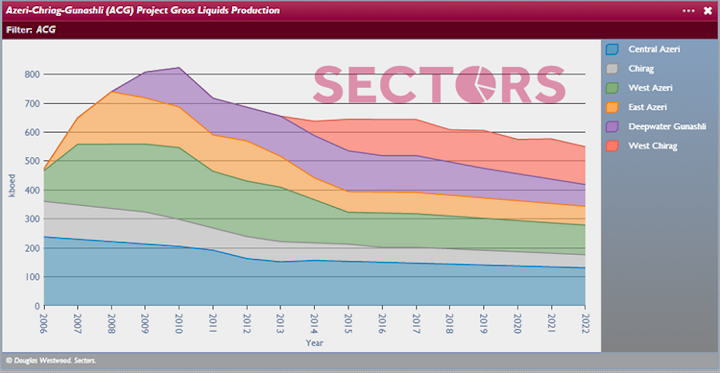Viewport: 720px width, 373px height.
Task: Click the chart title 'Azeri-Chirag-Gunashli (ACG) Project Gross Liquids Production'
Action: [x=143, y=10]
